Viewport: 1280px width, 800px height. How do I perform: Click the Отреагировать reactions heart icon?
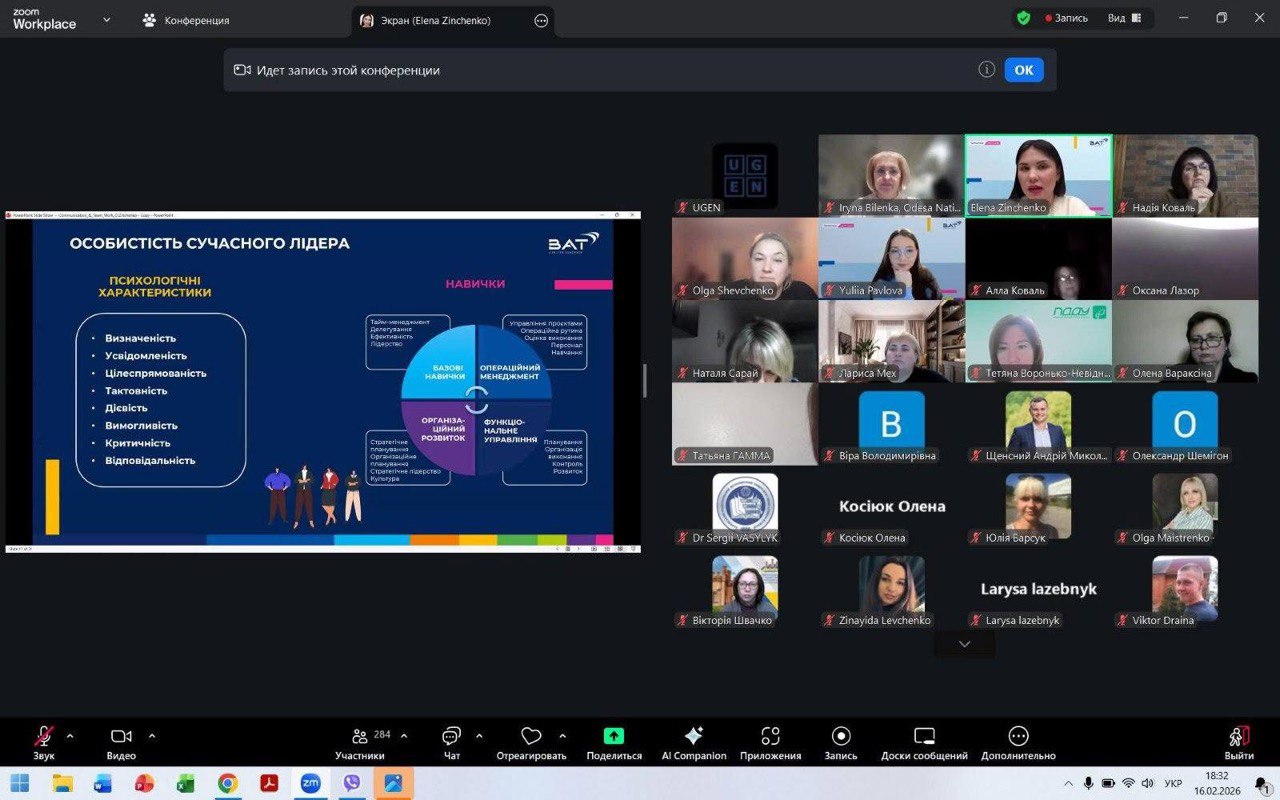click(x=531, y=737)
